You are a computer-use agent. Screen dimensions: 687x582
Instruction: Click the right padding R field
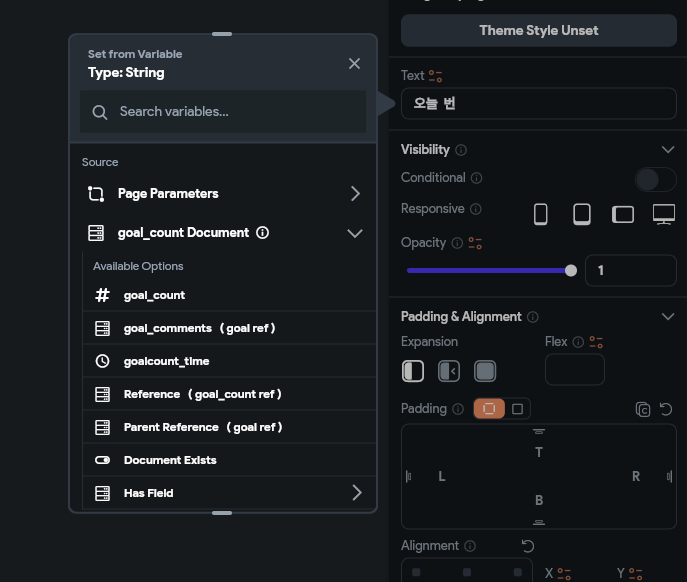tap(636, 476)
